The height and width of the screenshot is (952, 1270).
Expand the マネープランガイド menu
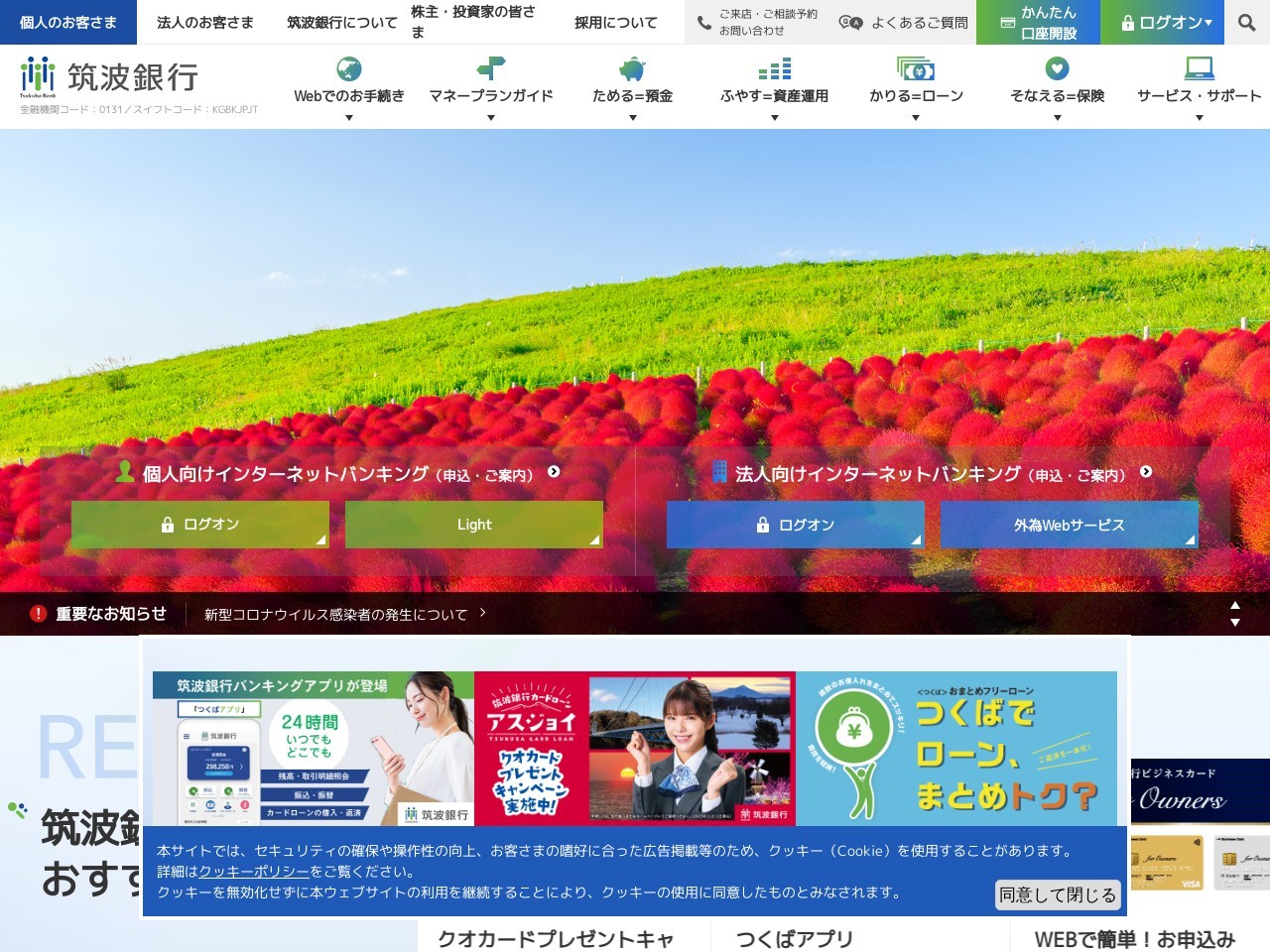pos(491,118)
